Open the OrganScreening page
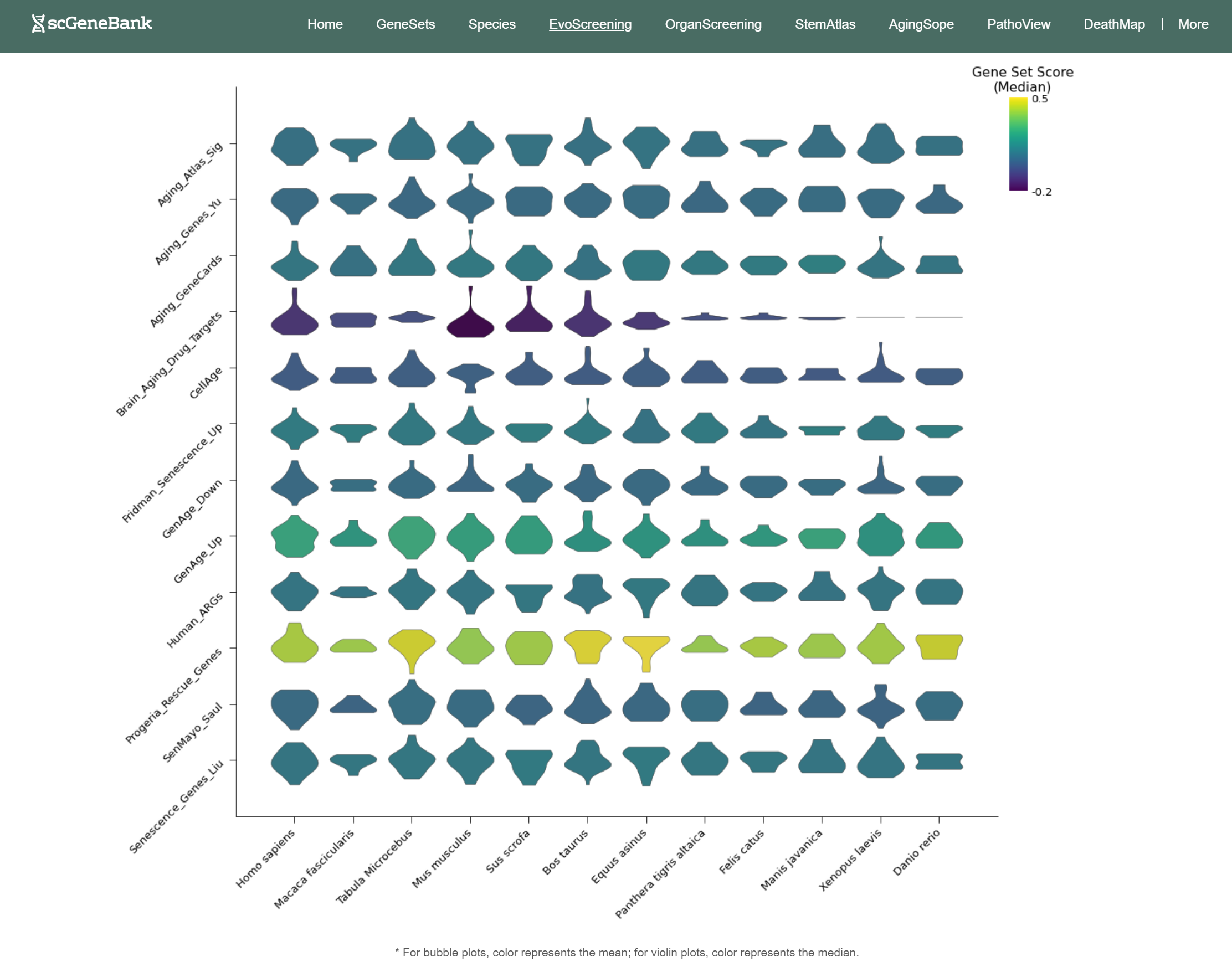The width and height of the screenshot is (1232, 972). click(x=712, y=24)
